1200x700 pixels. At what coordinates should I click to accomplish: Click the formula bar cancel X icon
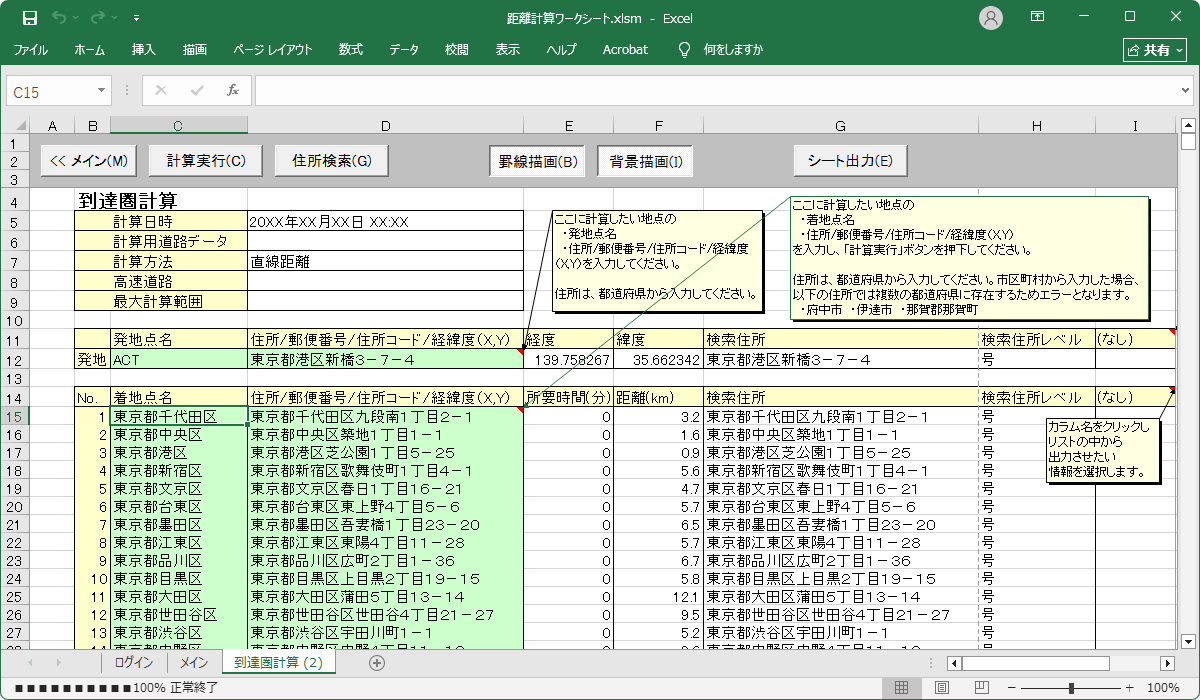coord(161,91)
